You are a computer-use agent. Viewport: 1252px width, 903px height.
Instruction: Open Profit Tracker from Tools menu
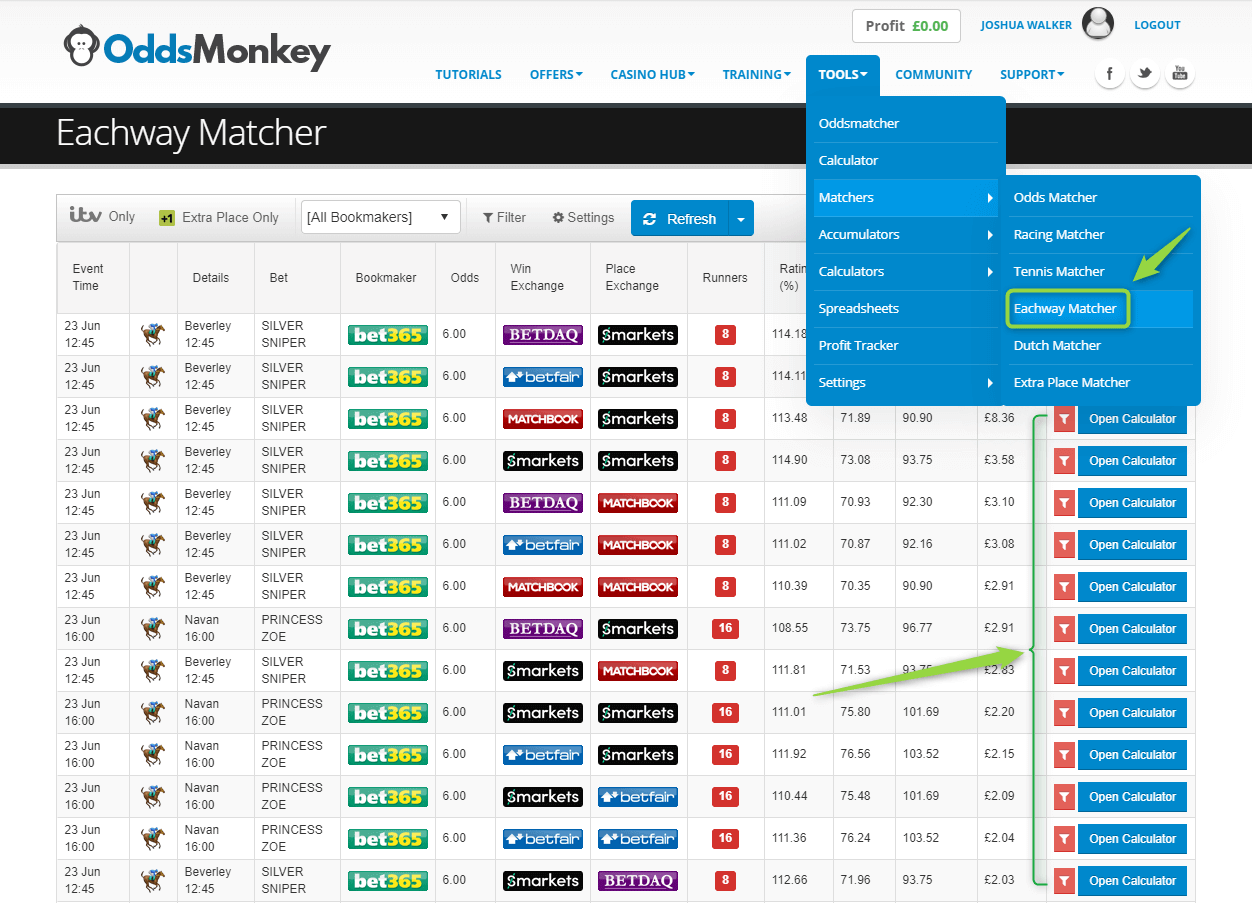(x=906, y=345)
